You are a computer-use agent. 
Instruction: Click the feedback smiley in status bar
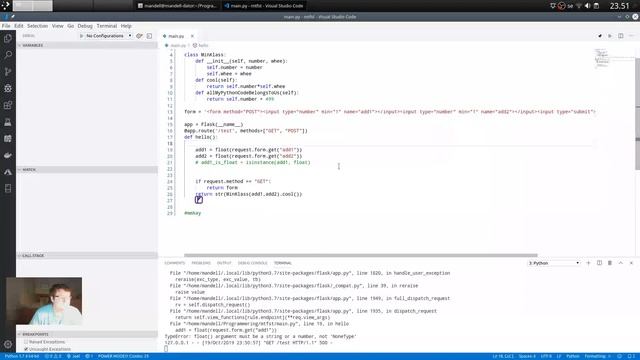[620, 356]
